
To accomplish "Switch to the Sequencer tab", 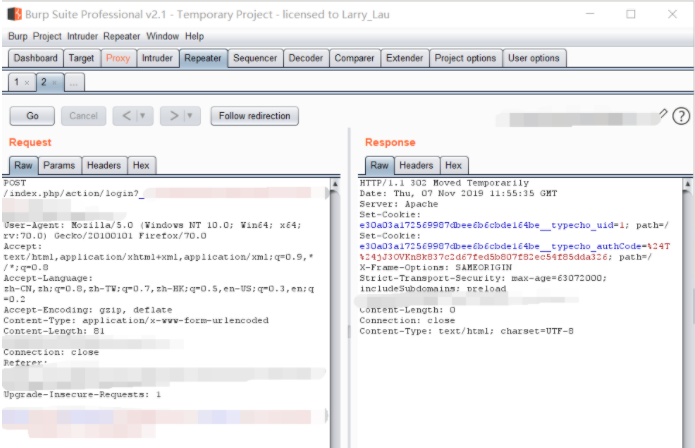I will coord(255,58).
